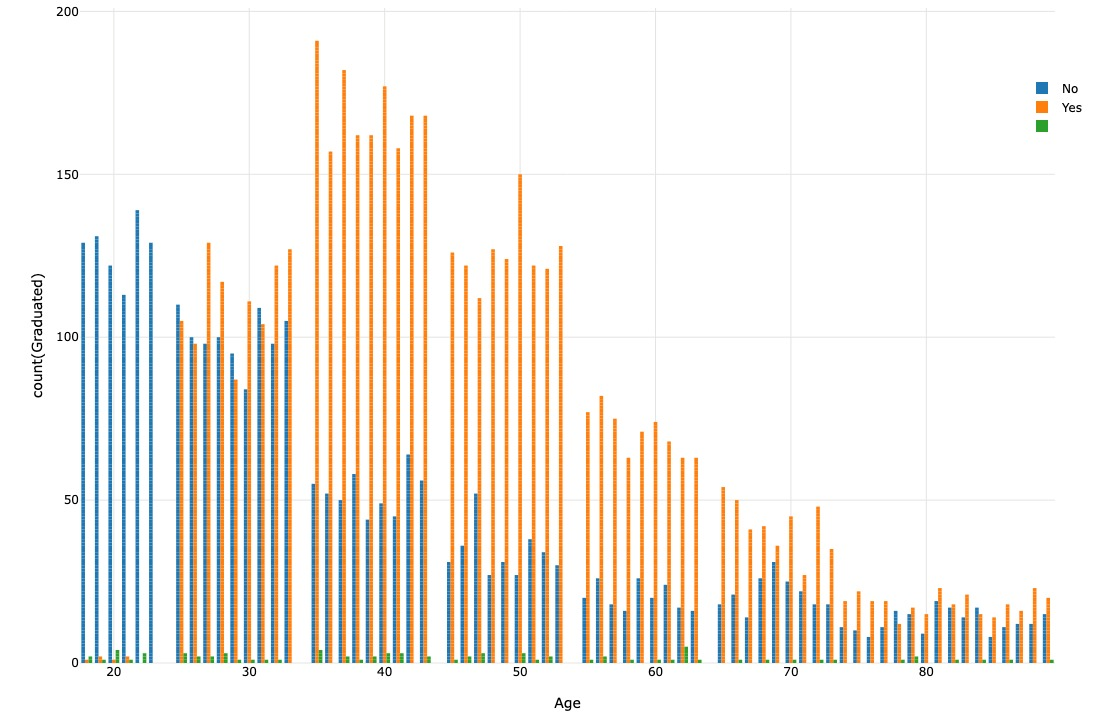Click the "count(Graduated)" y-axis title
Image resolution: width=1096 pixels, height=716 pixels.
[38, 335]
